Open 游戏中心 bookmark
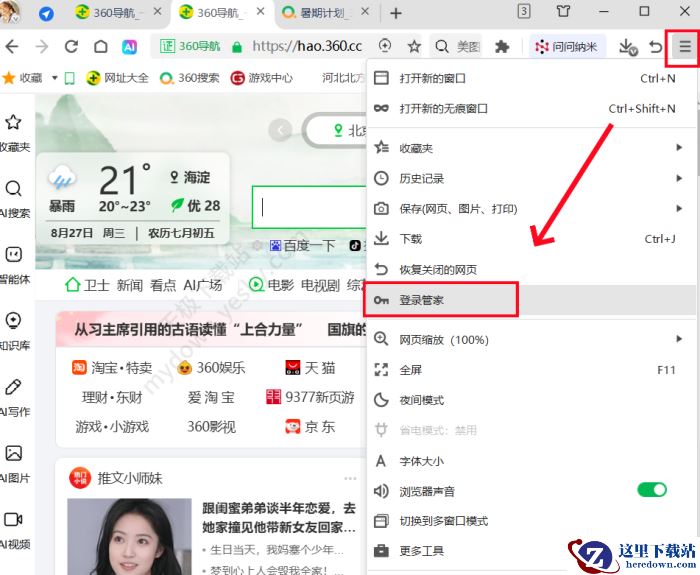The image size is (700, 575). pyautogui.click(x=262, y=78)
